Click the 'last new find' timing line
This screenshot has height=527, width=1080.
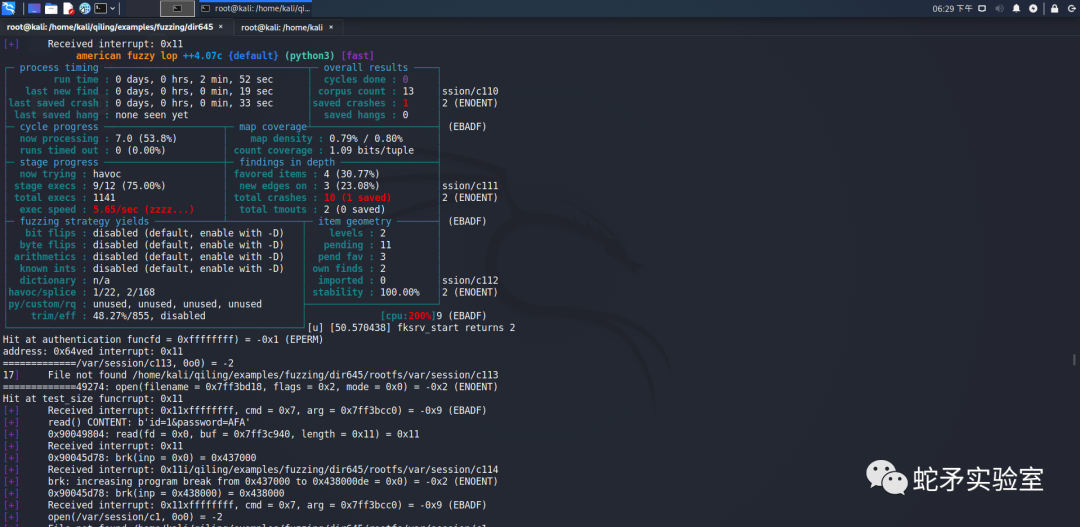click(x=149, y=91)
